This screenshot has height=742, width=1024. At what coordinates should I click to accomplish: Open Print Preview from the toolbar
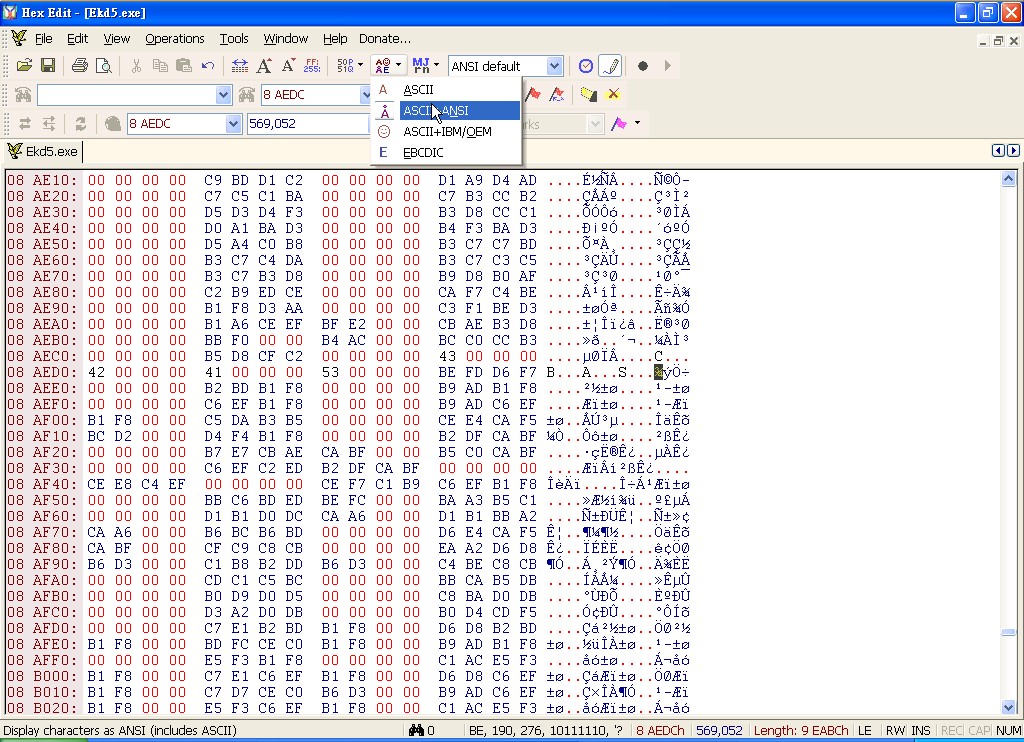tap(103, 65)
